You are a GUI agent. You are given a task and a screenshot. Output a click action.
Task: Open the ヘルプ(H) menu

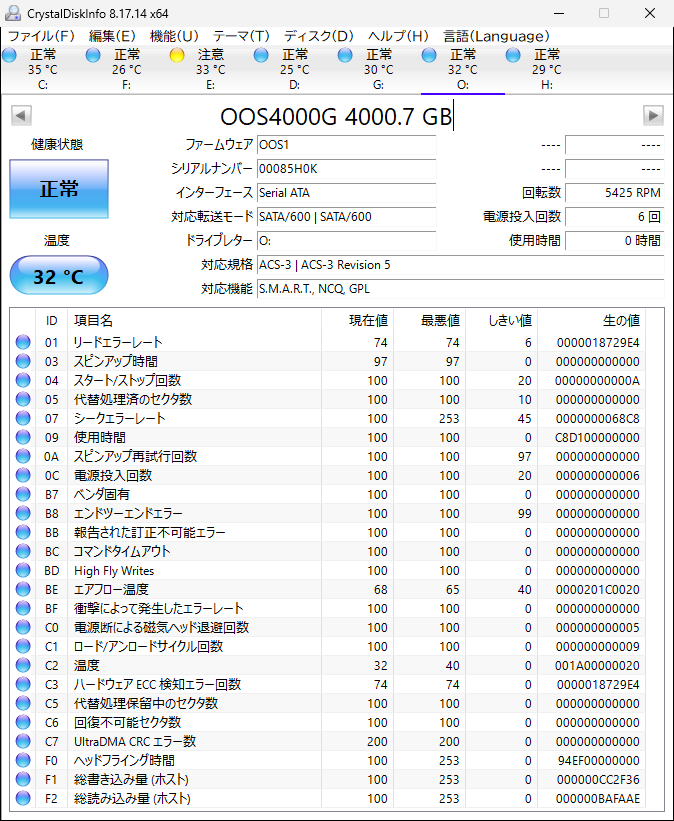(x=398, y=36)
